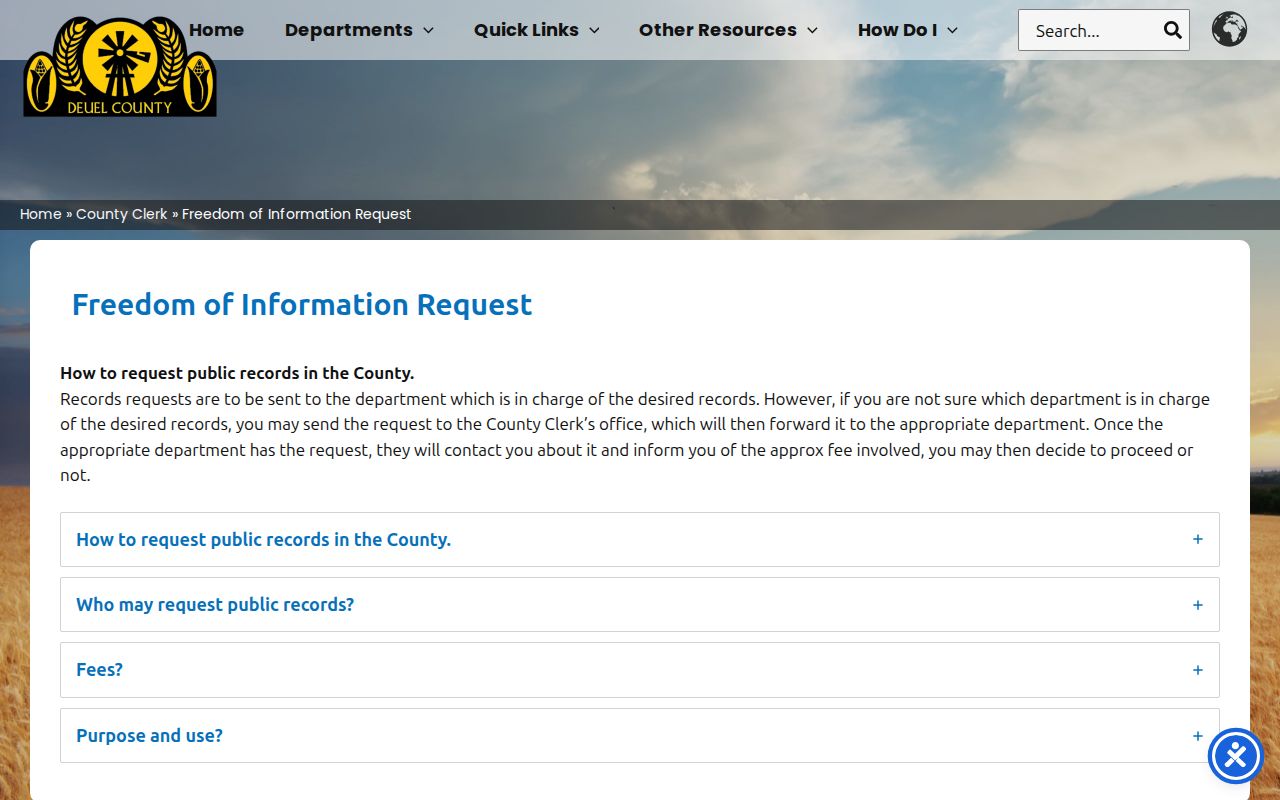
Task: Open the Departments dropdown menu
Action: (359, 30)
